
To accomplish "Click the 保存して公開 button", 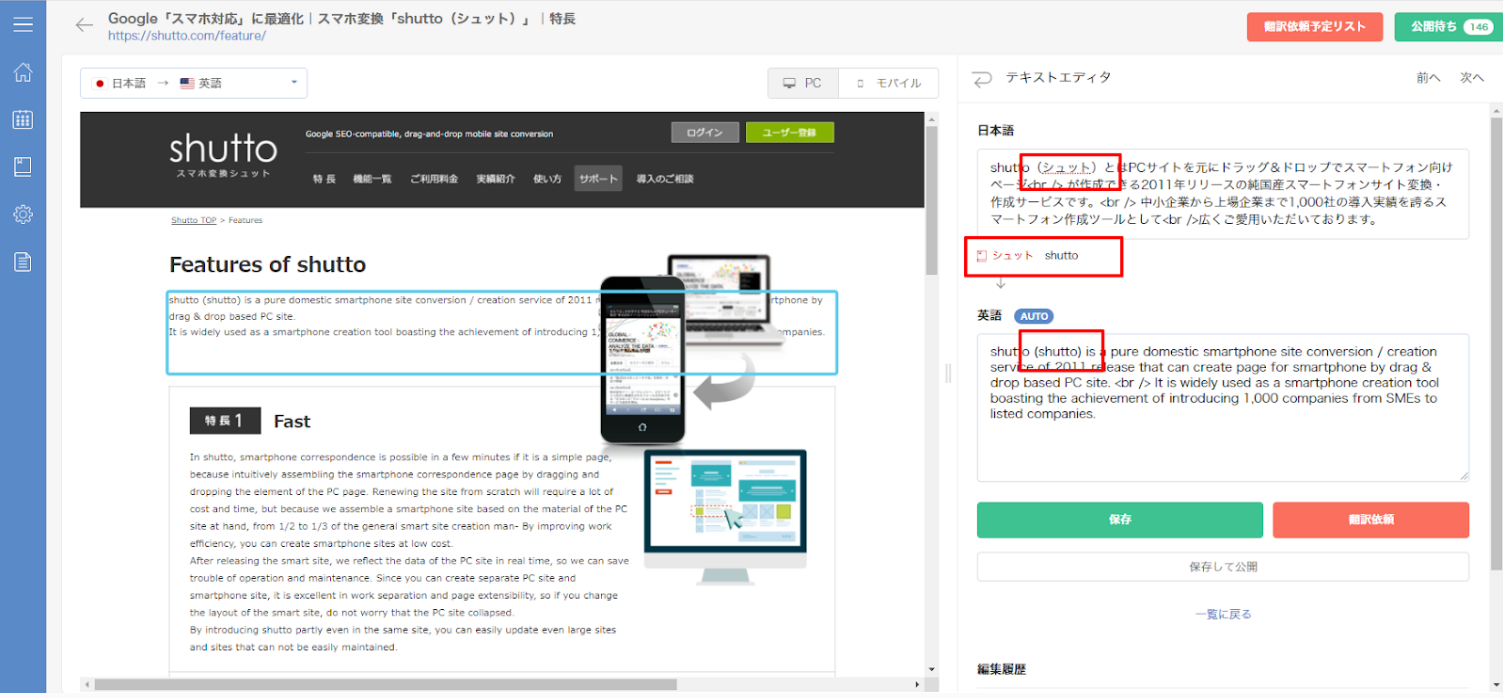I will tap(1223, 566).
